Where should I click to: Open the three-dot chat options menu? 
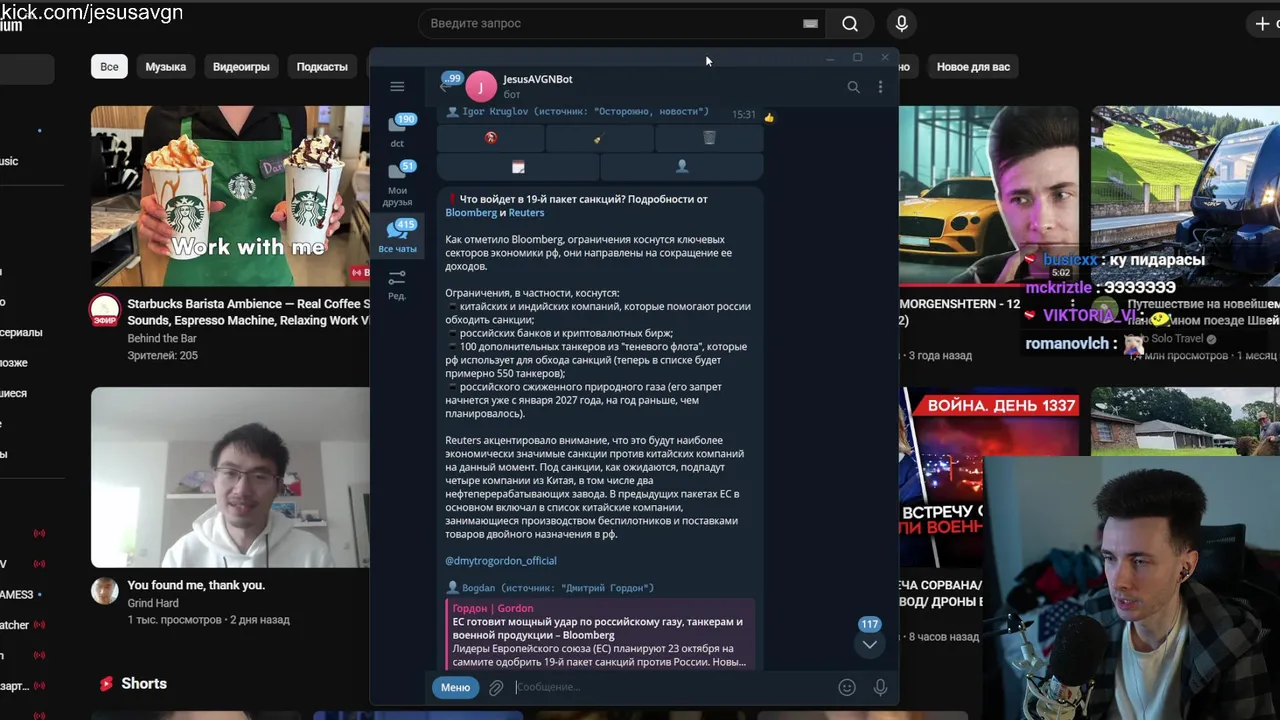tap(880, 87)
